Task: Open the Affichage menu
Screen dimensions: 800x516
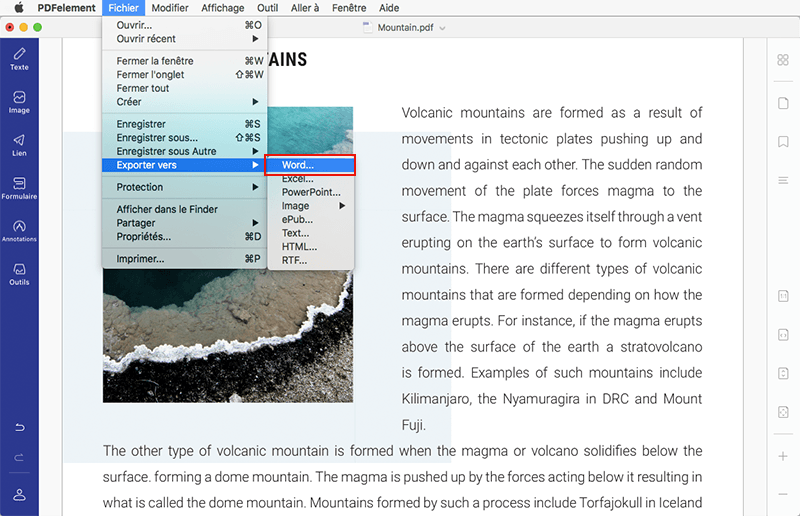Action: (222, 8)
